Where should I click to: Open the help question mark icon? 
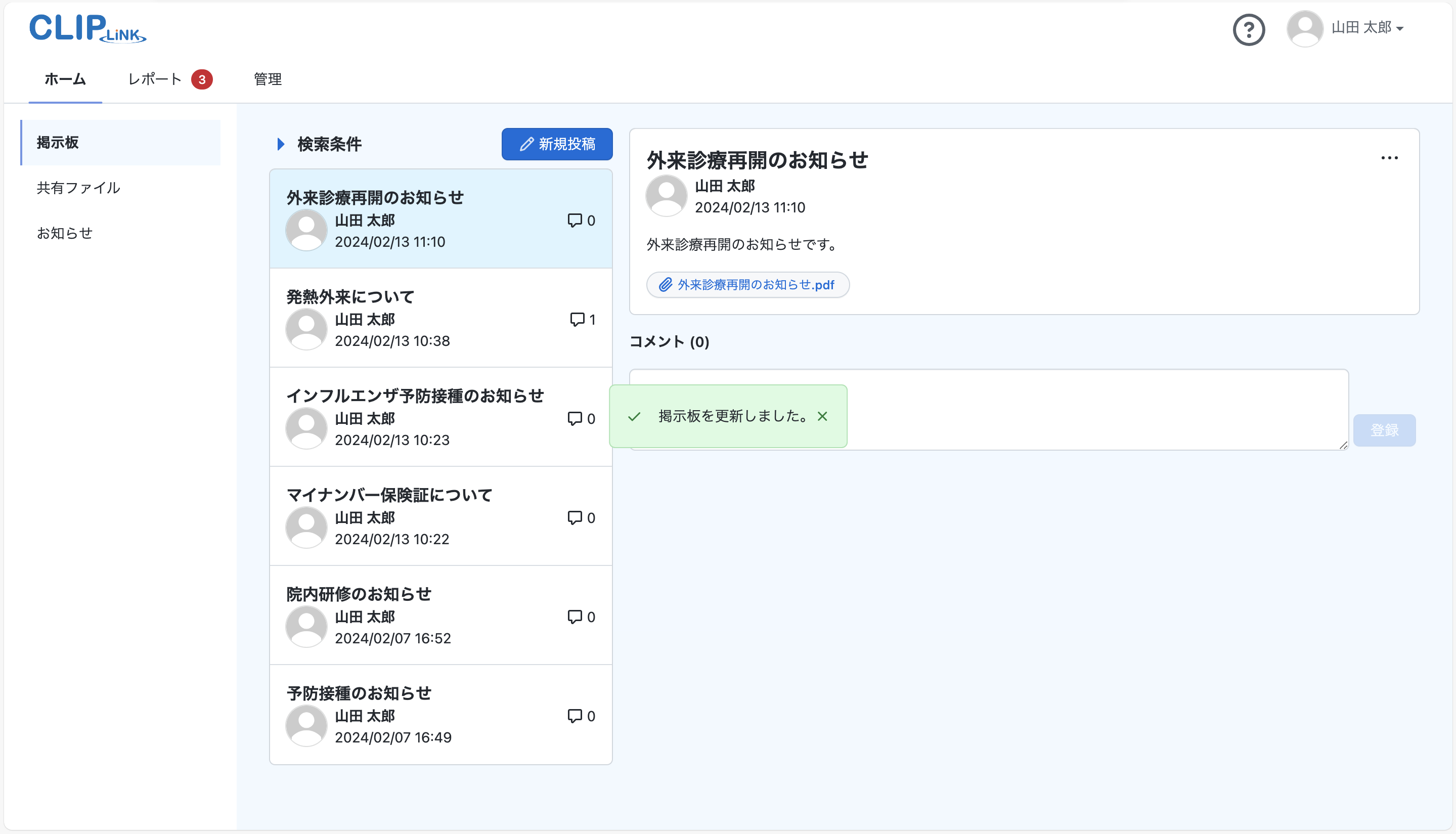[x=1249, y=29]
